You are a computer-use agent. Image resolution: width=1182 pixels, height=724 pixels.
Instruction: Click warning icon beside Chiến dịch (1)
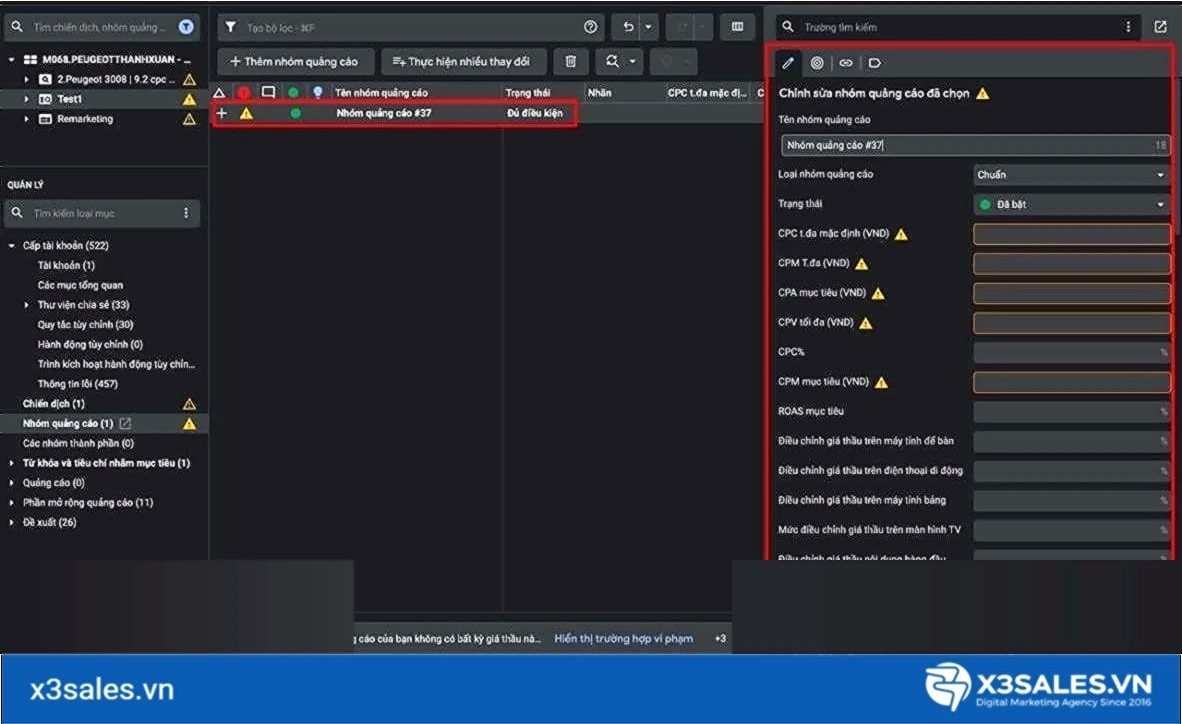tap(189, 404)
